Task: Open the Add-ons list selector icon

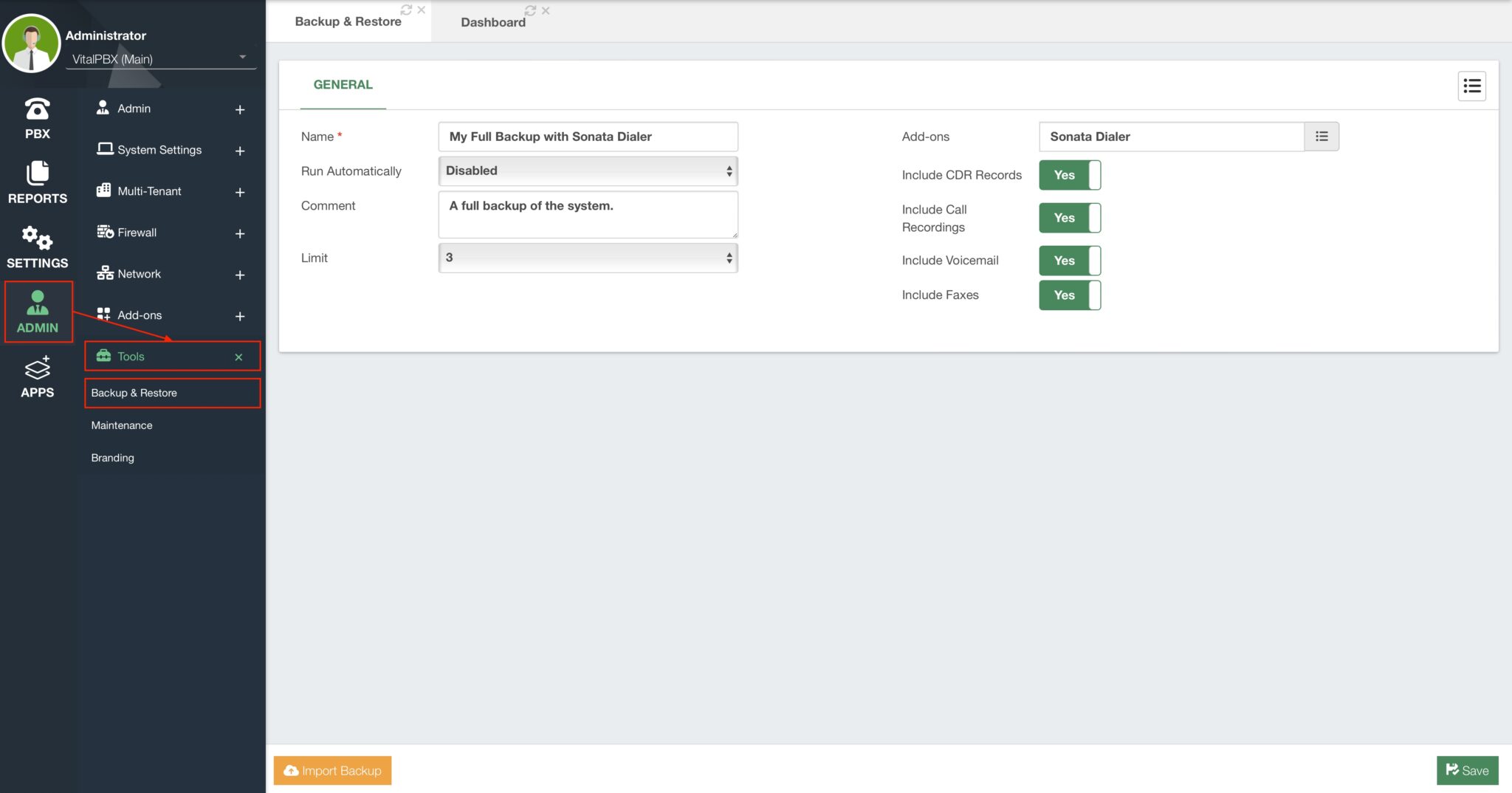Action: coord(1322,137)
